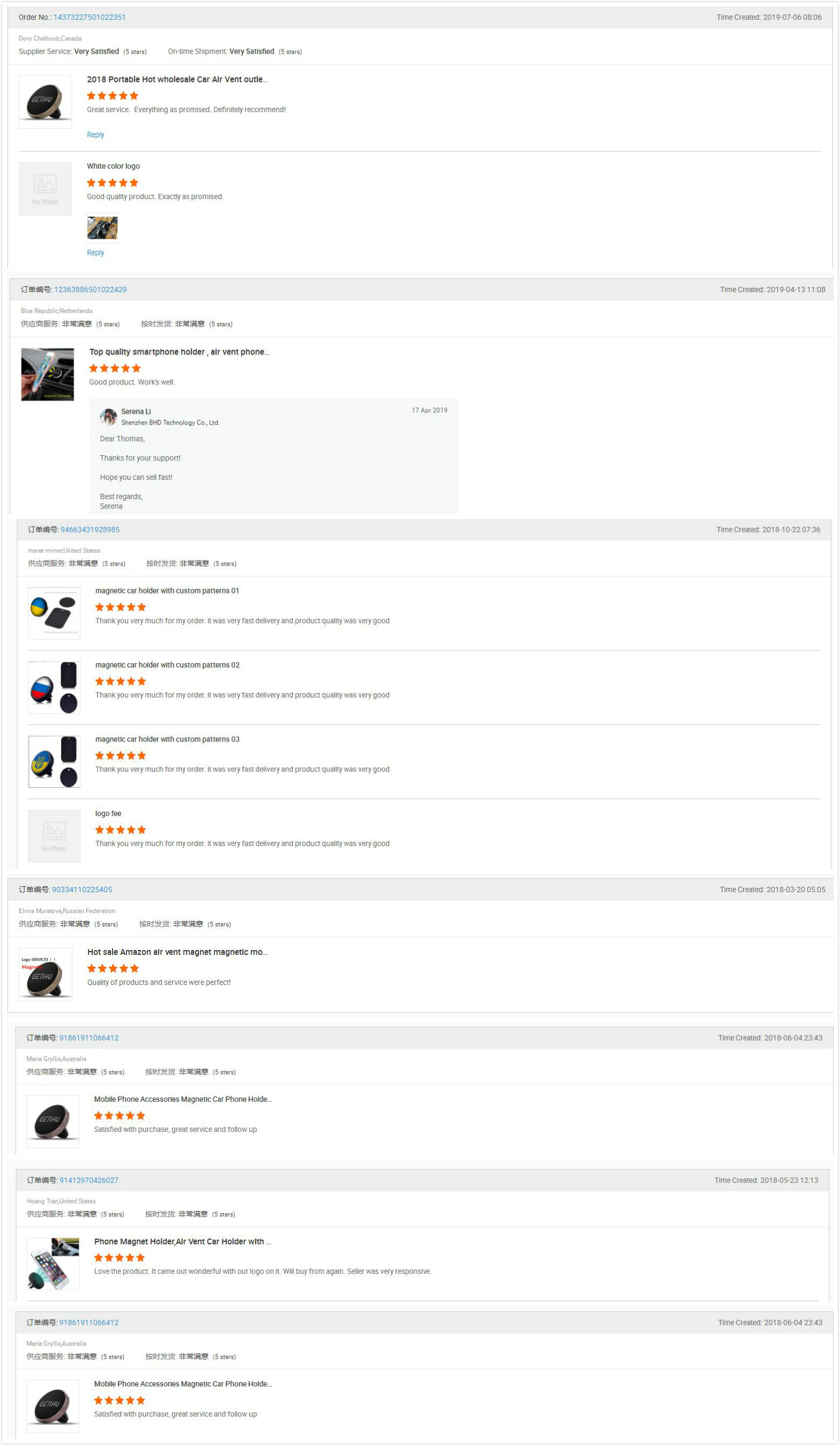Click the product title 2018 Portable Hot wholesale Car Air Vent
This screenshot has width=840, height=1446.
176,79
